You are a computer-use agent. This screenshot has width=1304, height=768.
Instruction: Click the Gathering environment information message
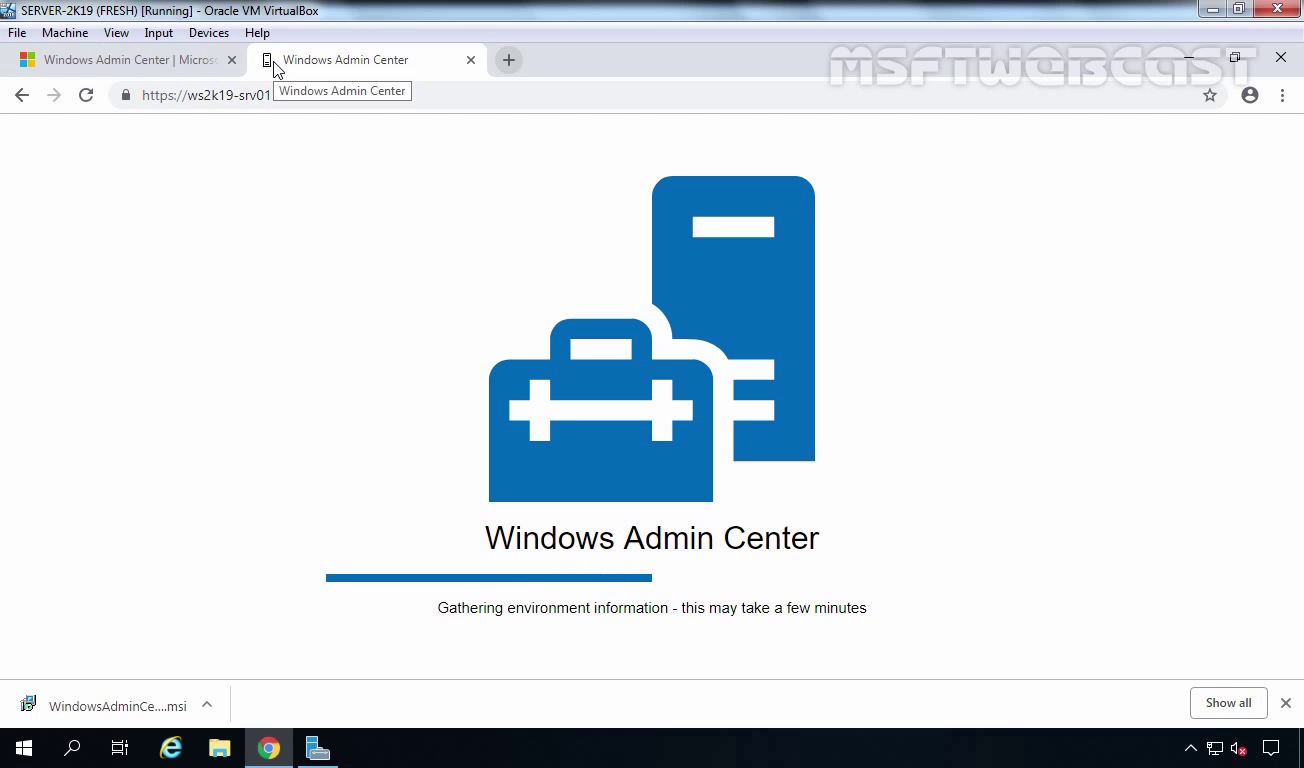click(x=652, y=608)
